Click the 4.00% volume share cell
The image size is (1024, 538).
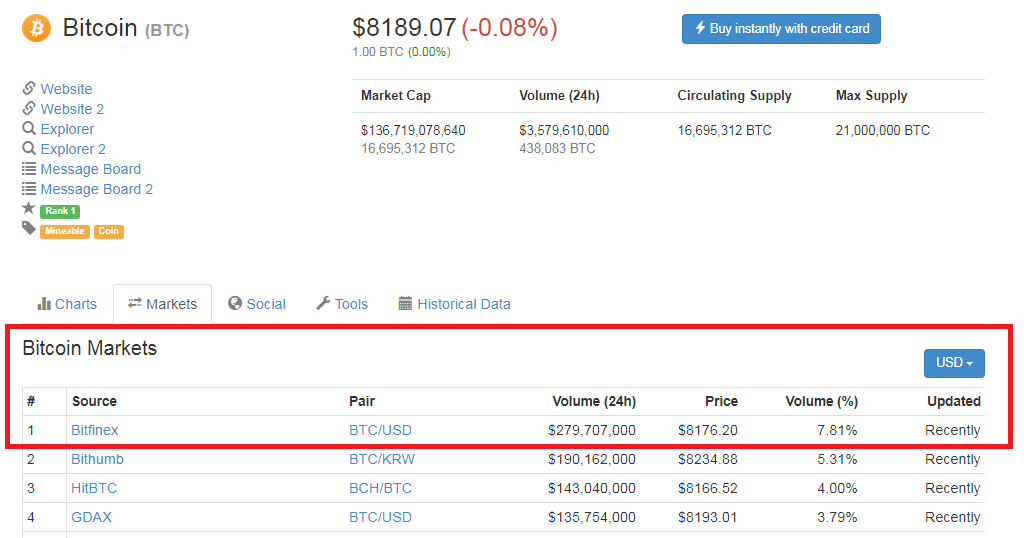click(x=837, y=488)
